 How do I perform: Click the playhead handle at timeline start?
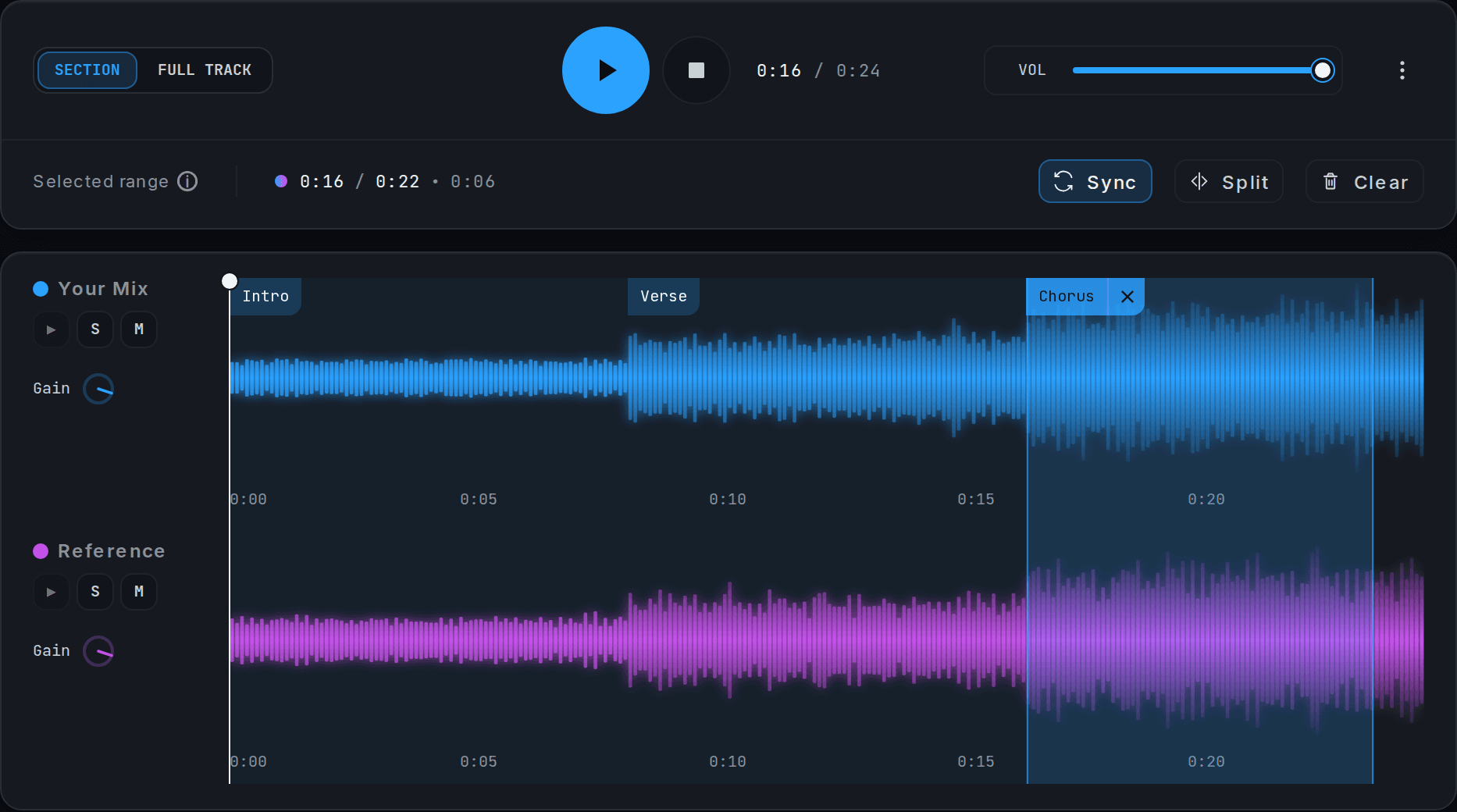(230, 281)
